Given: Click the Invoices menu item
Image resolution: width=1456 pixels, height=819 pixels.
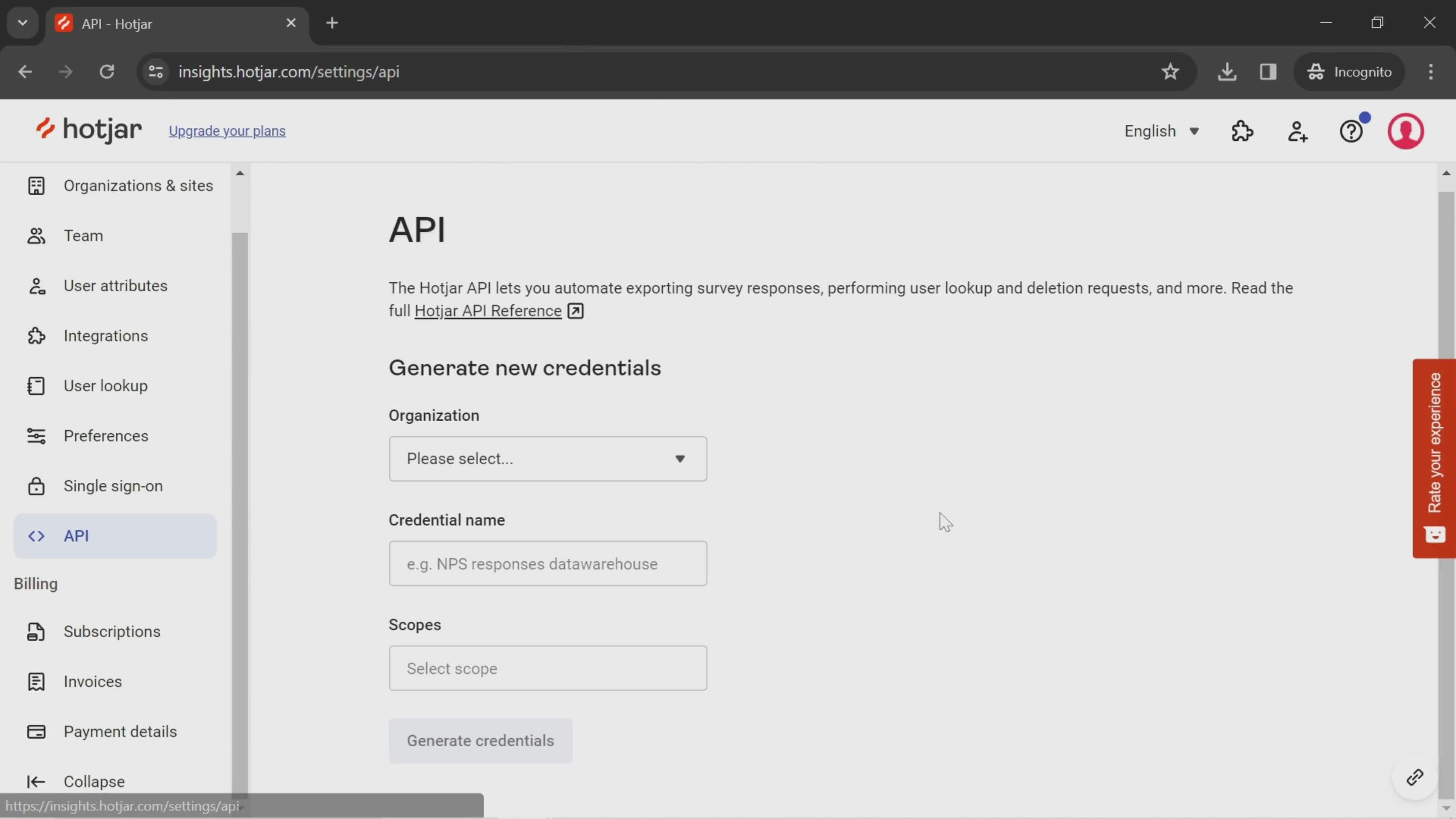Looking at the screenshot, I should [93, 681].
